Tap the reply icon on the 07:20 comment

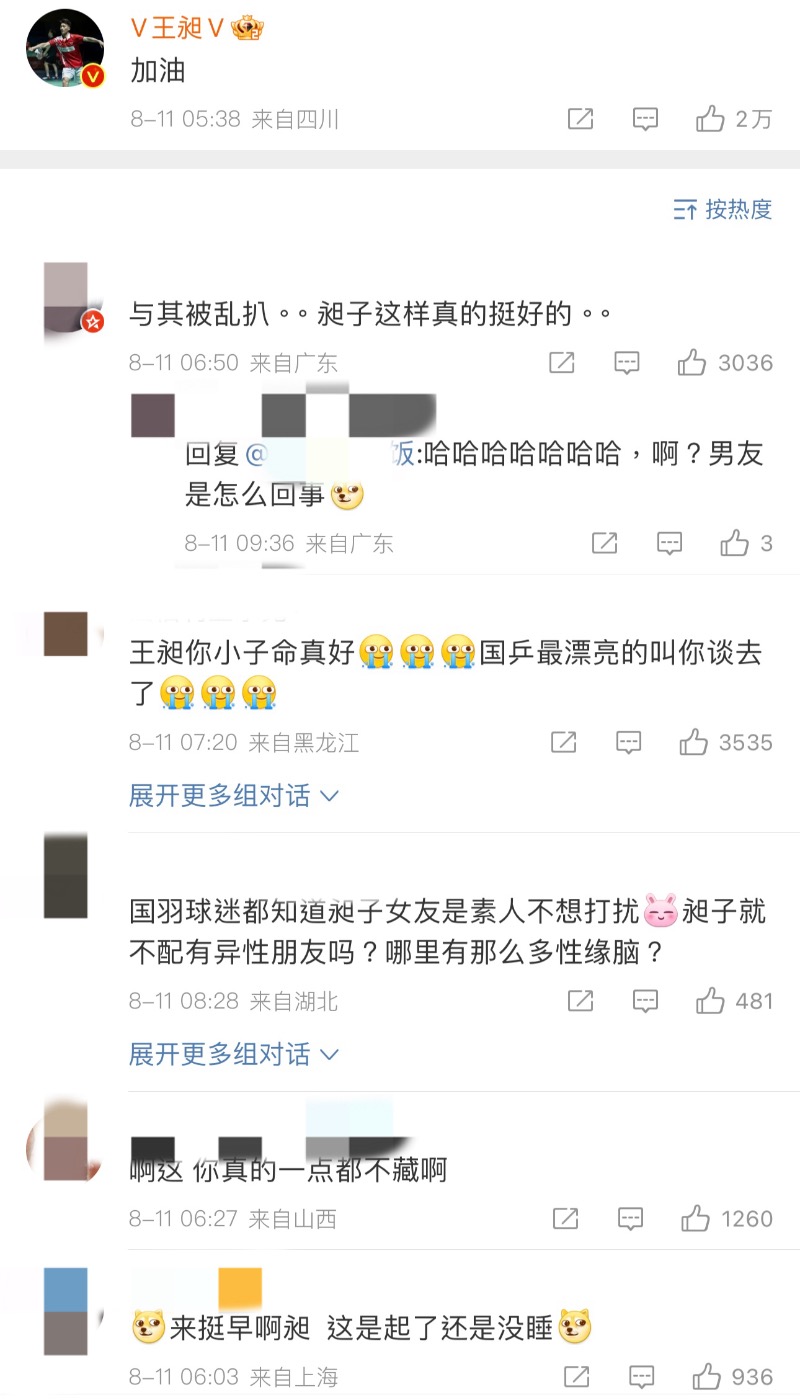[x=628, y=742]
